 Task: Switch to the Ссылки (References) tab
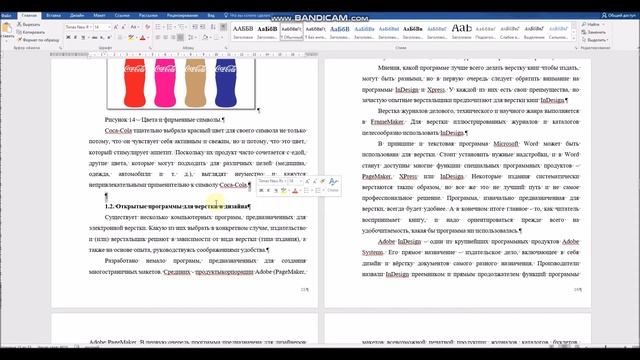[122, 16]
